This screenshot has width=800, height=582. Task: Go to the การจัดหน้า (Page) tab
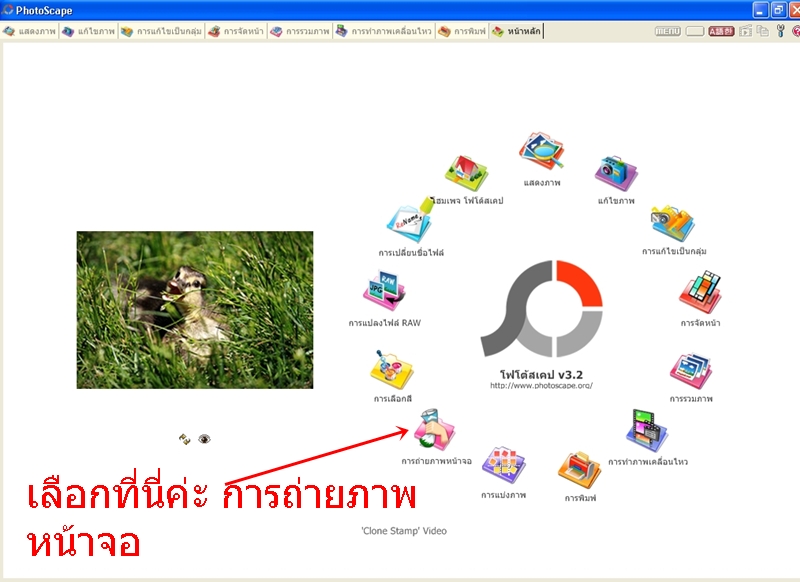[236, 31]
